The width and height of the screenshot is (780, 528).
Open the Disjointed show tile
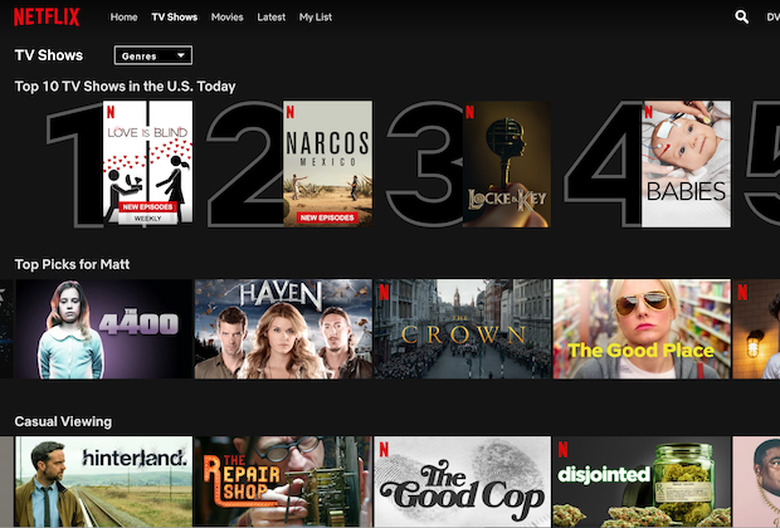click(x=641, y=482)
